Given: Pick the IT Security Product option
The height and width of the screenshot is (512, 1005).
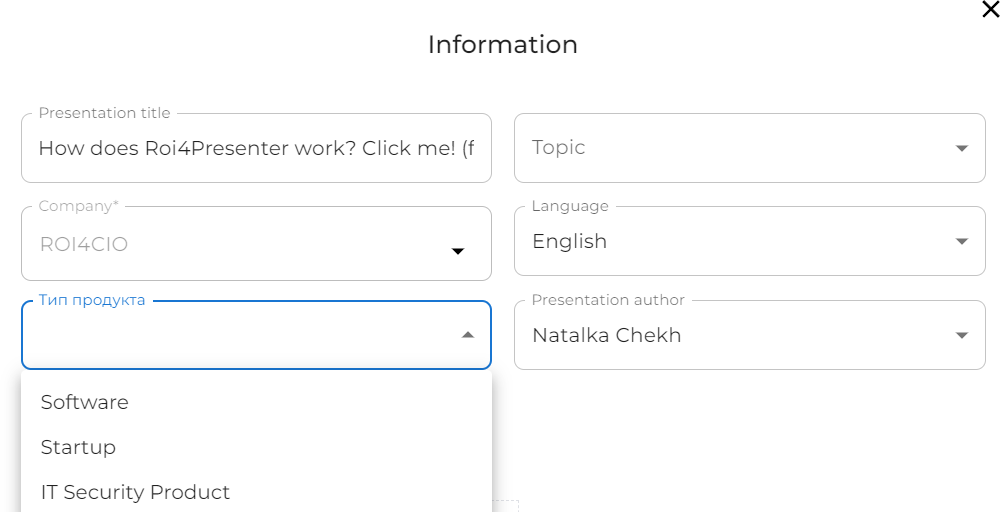Looking at the screenshot, I should tap(135, 492).
